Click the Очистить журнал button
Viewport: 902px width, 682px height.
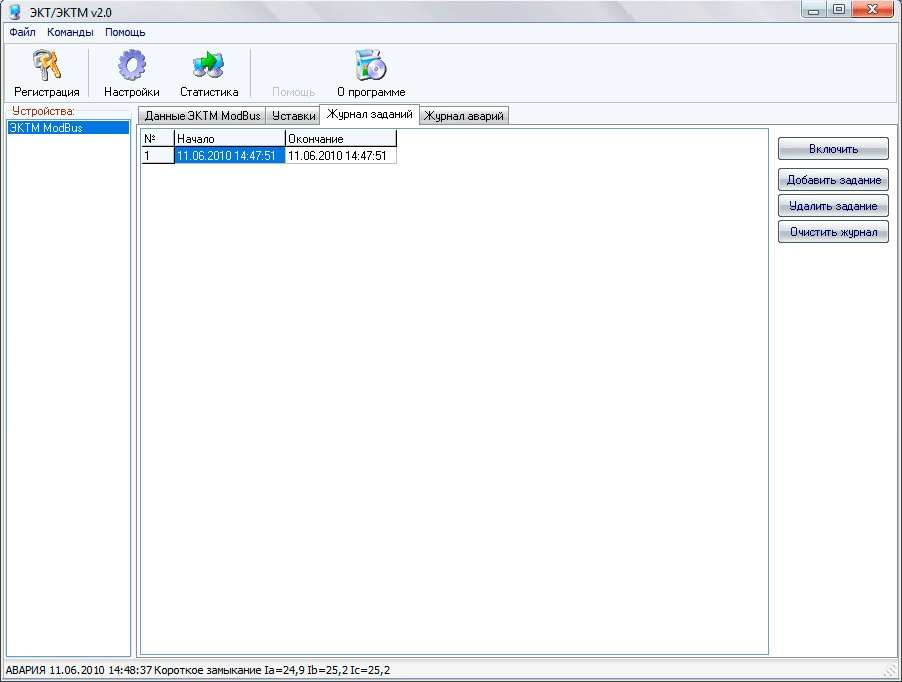[833, 232]
